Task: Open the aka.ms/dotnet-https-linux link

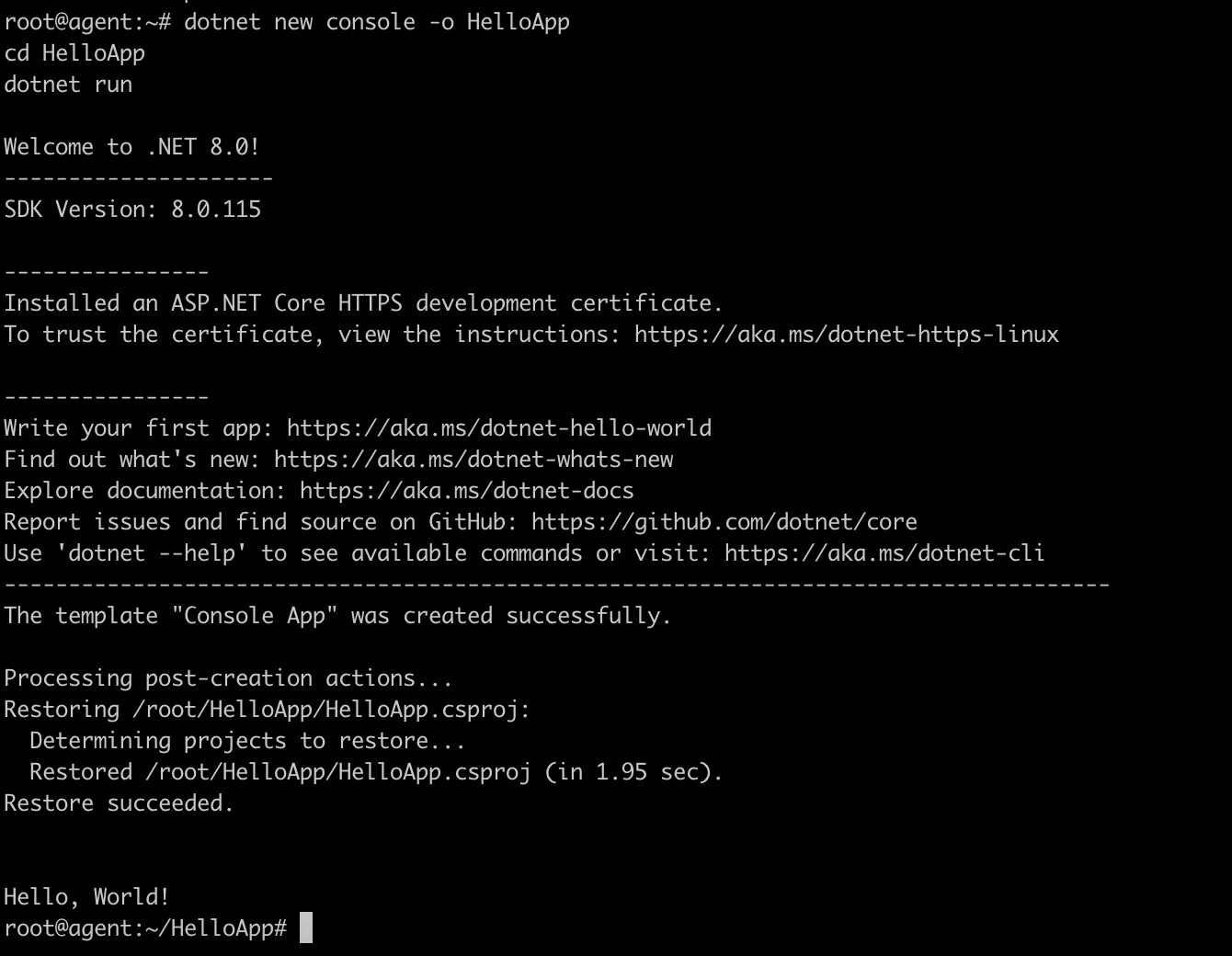Action: coord(846,335)
